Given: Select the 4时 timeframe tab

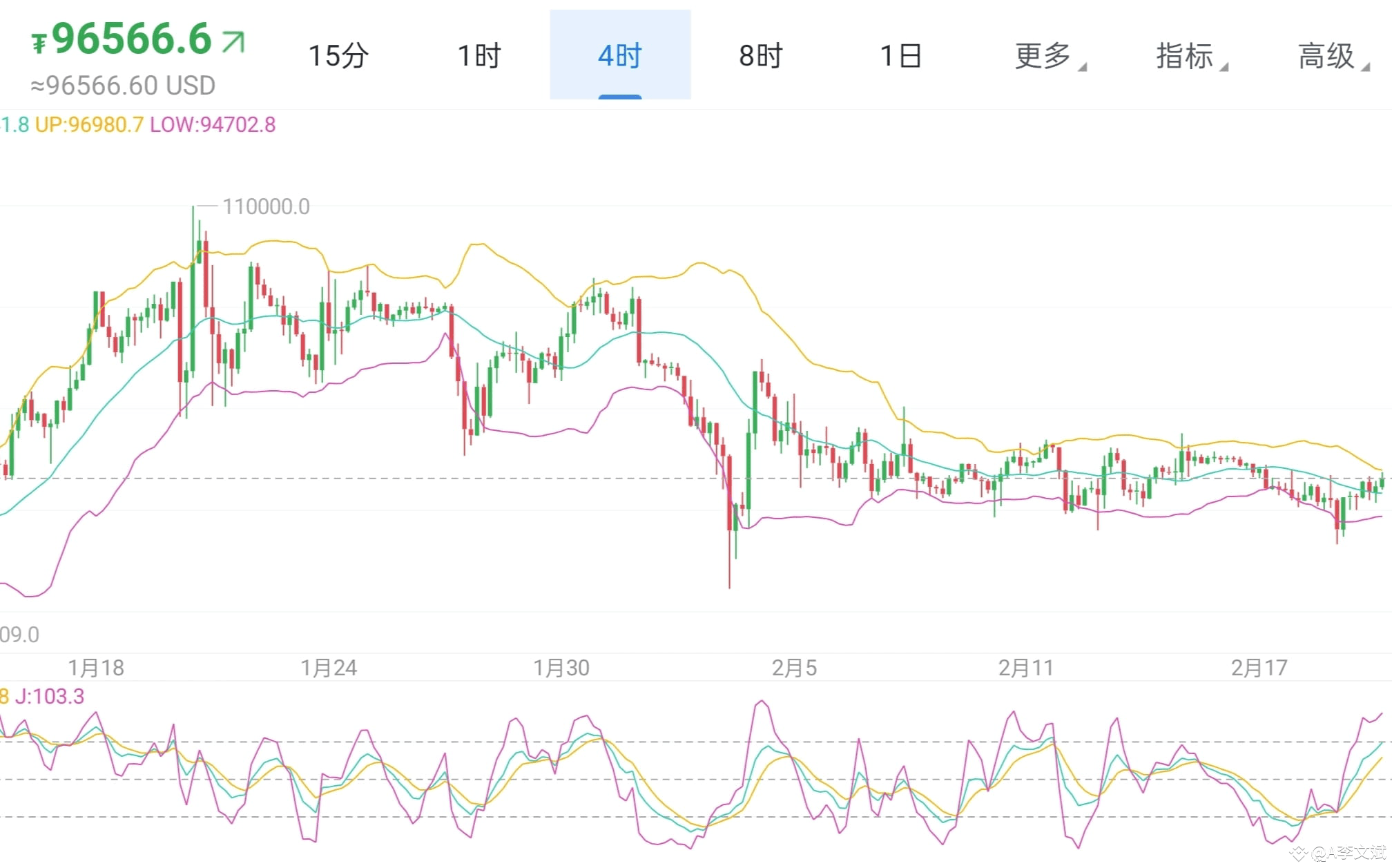Looking at the screenshot, I should [x=620, y=55].
